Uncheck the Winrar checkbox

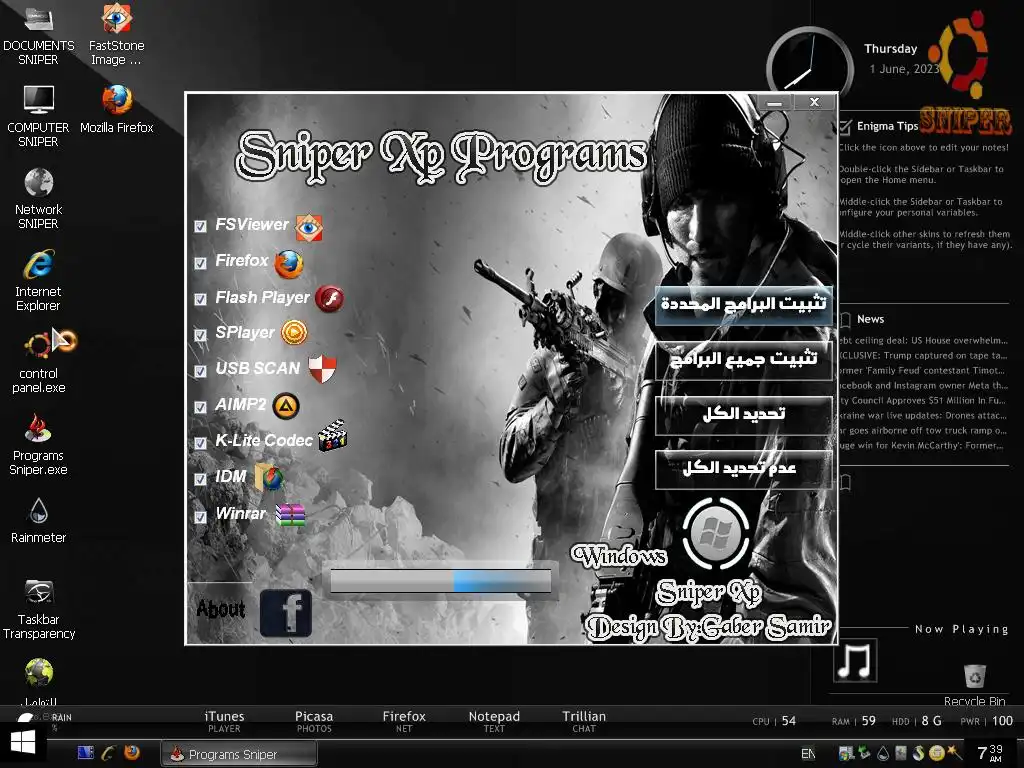click(x=200, y=516)
